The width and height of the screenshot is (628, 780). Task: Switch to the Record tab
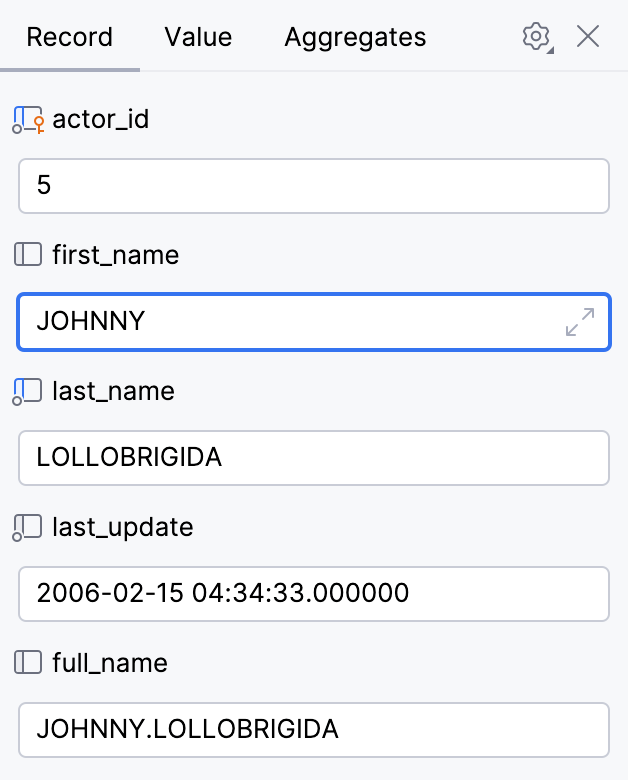tap(69, 37)
